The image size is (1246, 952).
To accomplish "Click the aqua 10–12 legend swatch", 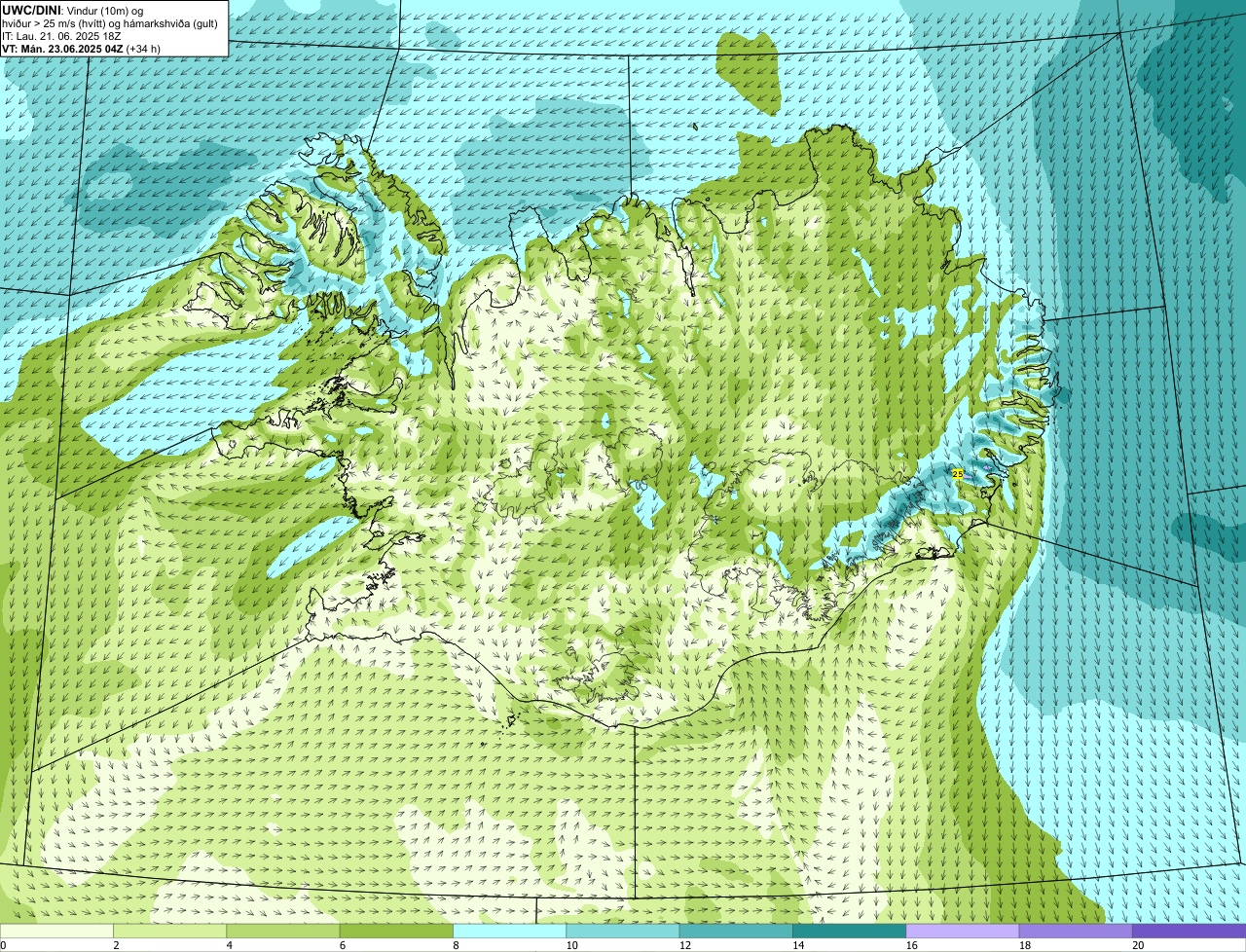I will [623, 931].
